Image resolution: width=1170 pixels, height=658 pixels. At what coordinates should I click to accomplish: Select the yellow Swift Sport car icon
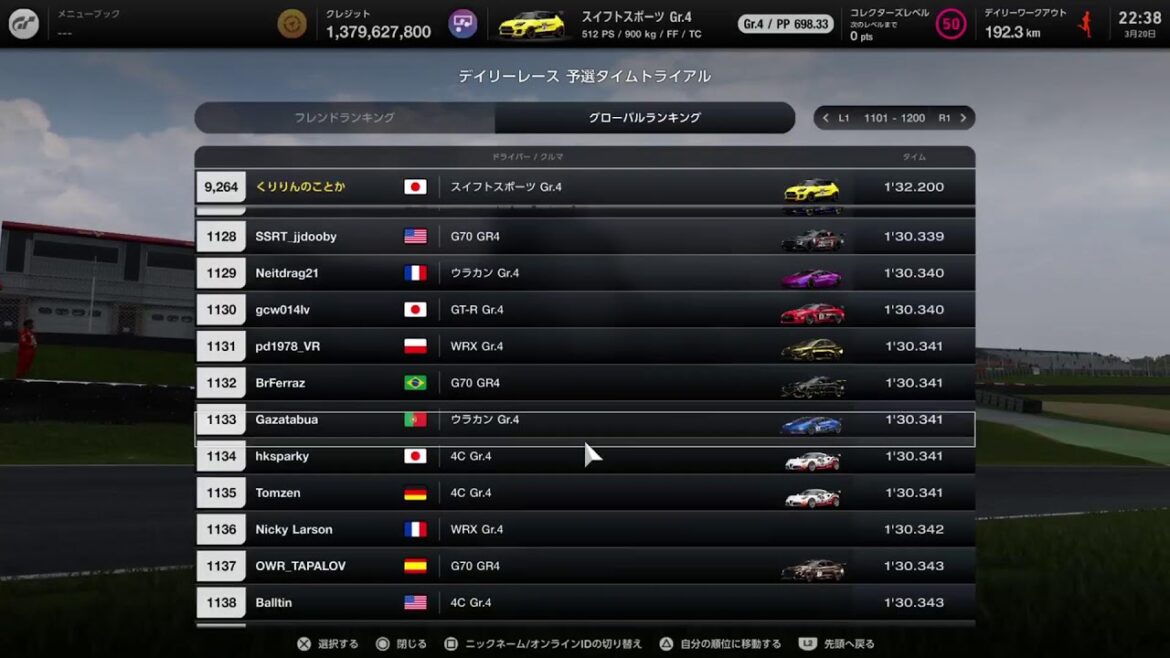[532, 25]
